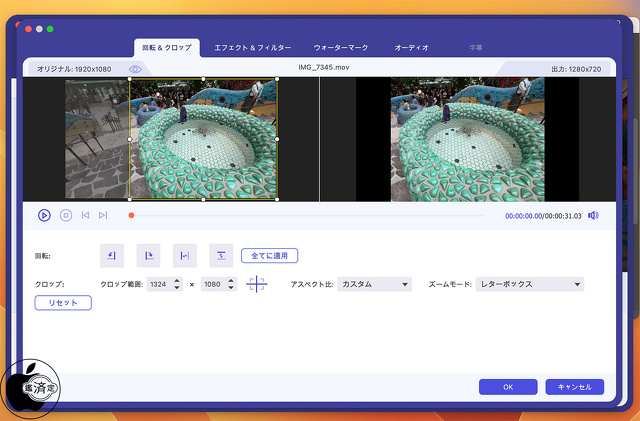The height and width of the screenshot is (421, 640).
Task: Jump to the next frame
Action: tap(103, 215)
